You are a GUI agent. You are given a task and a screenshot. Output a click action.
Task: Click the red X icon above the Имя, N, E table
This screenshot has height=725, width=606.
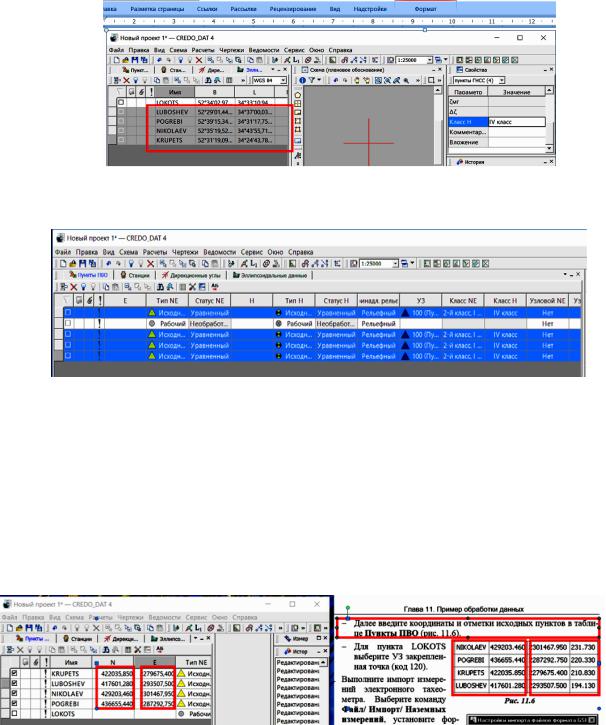coord(20,650)
